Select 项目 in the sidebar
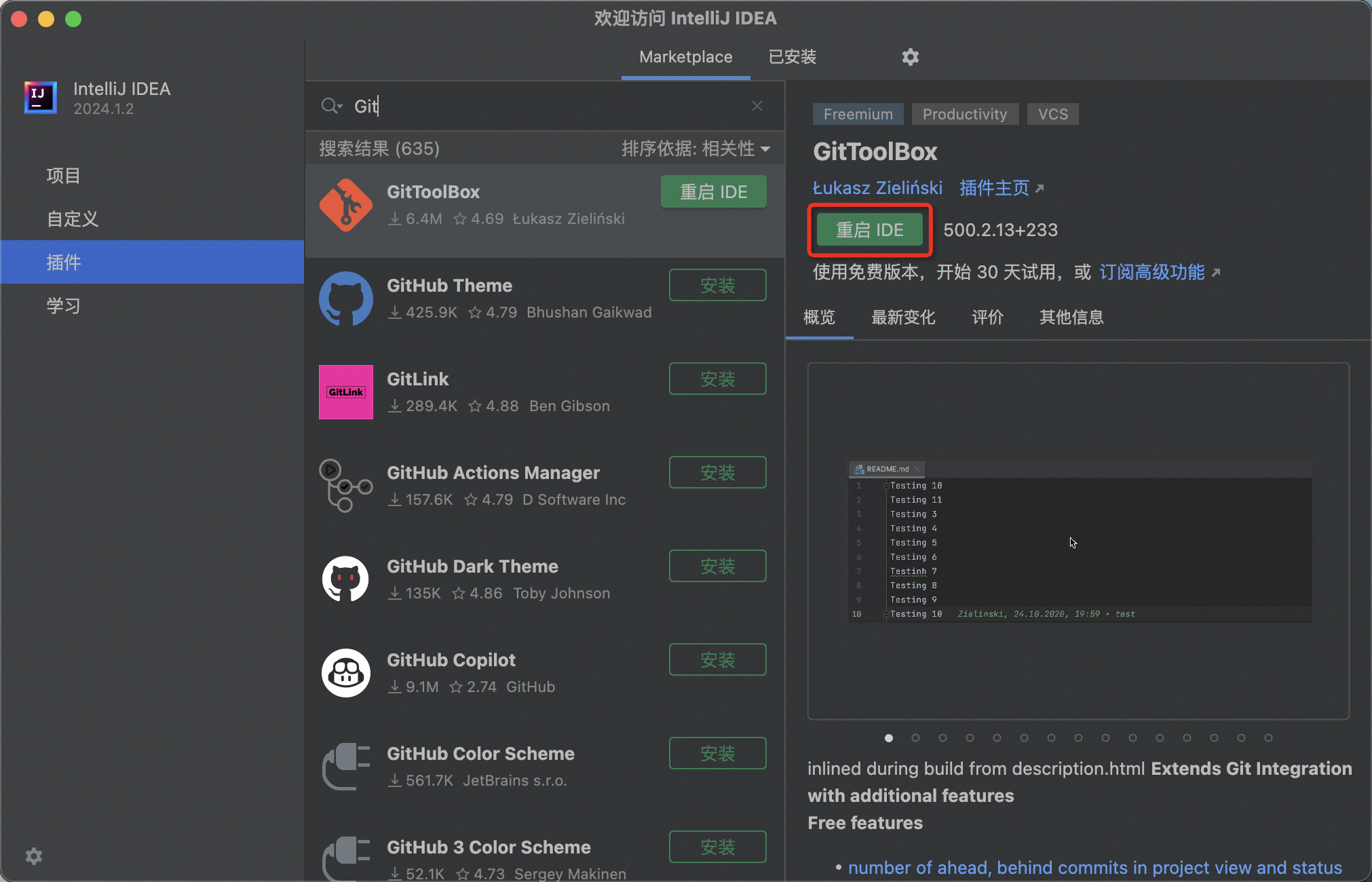Viewport: 1372px width, 882px height. (63, 176)
